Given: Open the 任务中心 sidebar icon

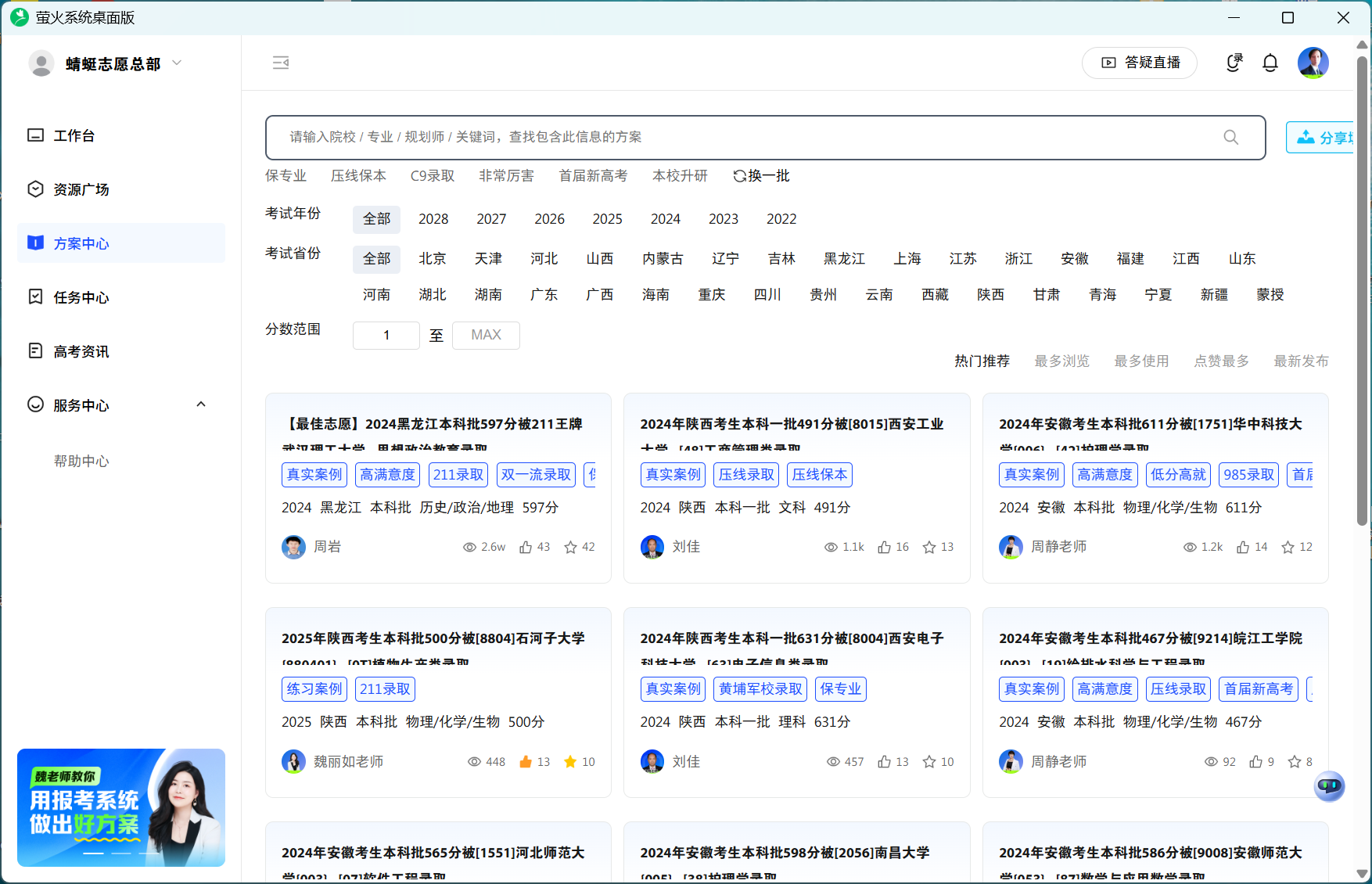Looking at the screenshot, I should coord(35,296).
